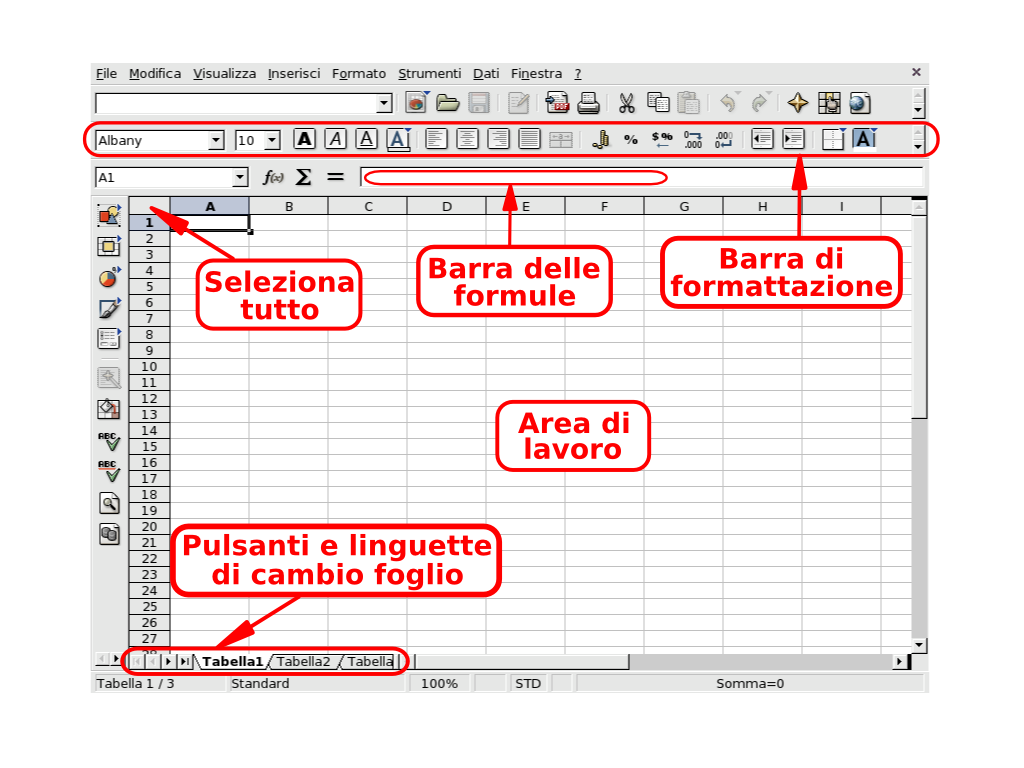Open the Albany font name dropdown
The image size is (1024, 768).
[216, 141]
